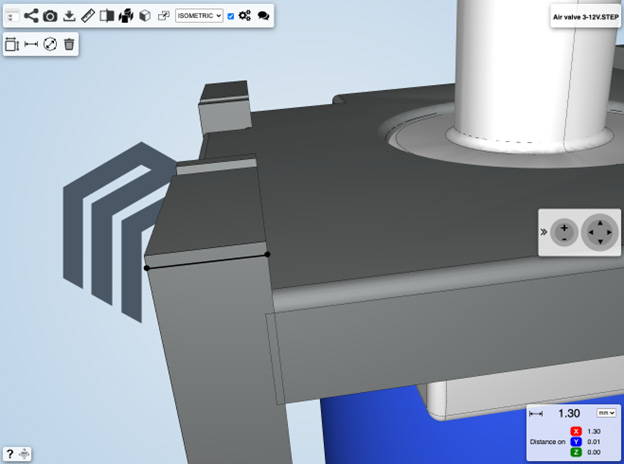Collapse the navigation panel with double chevron
The width and height of the screenshot is (624, 464).
tap(544, 232)
